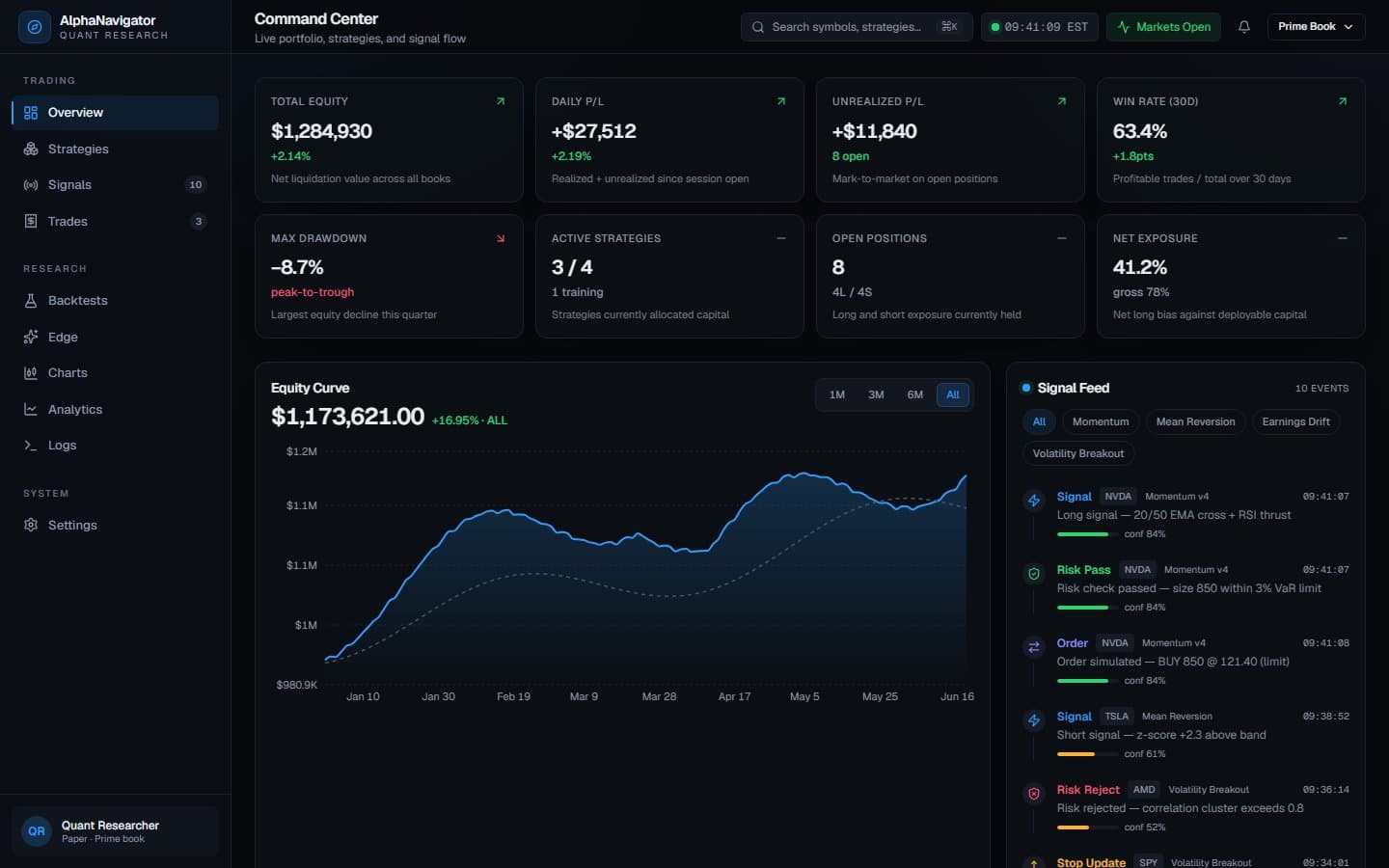
Task: Click the Active Strategies dash icon
Action: point(781,238)
